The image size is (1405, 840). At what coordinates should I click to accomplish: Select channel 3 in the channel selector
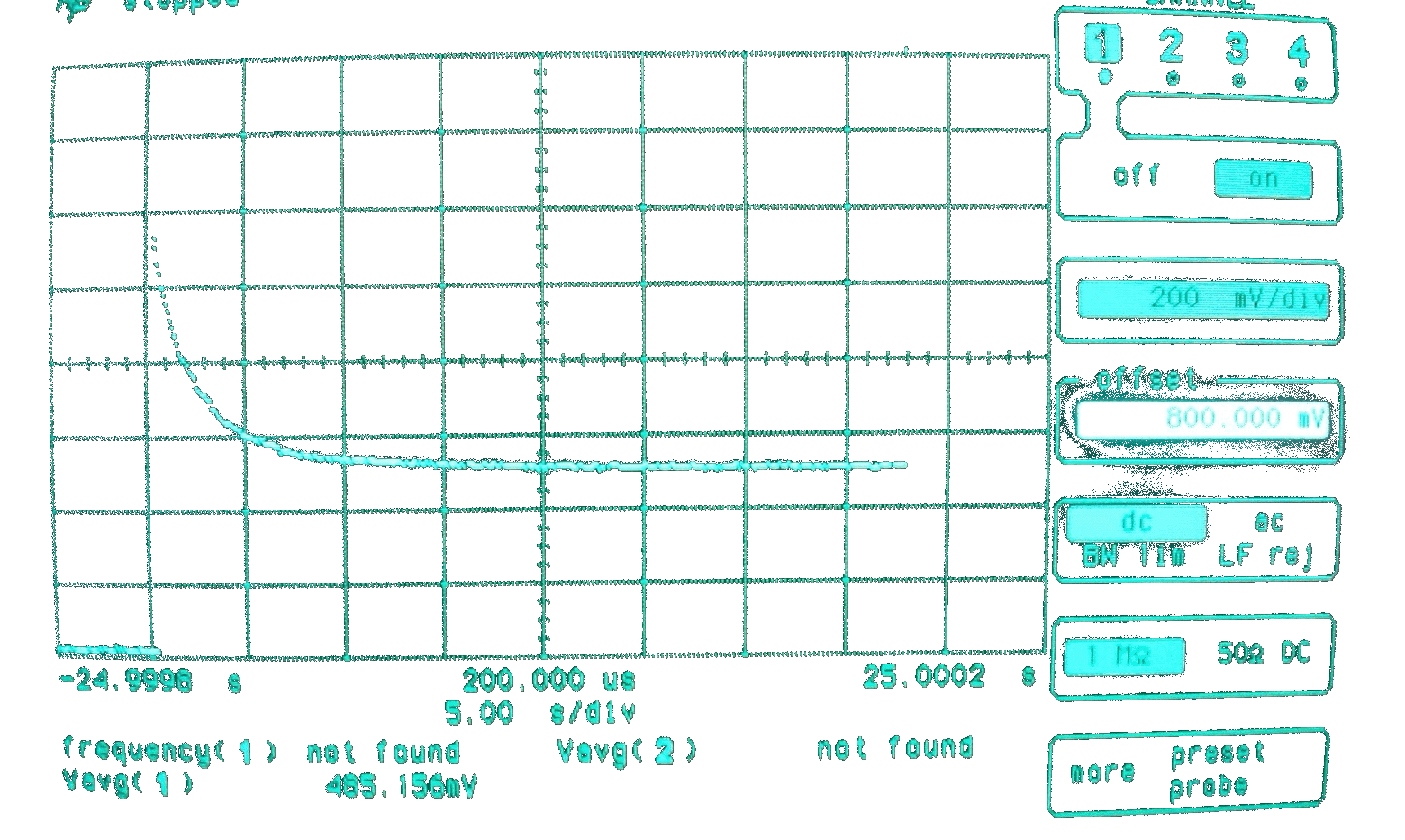1237,49
